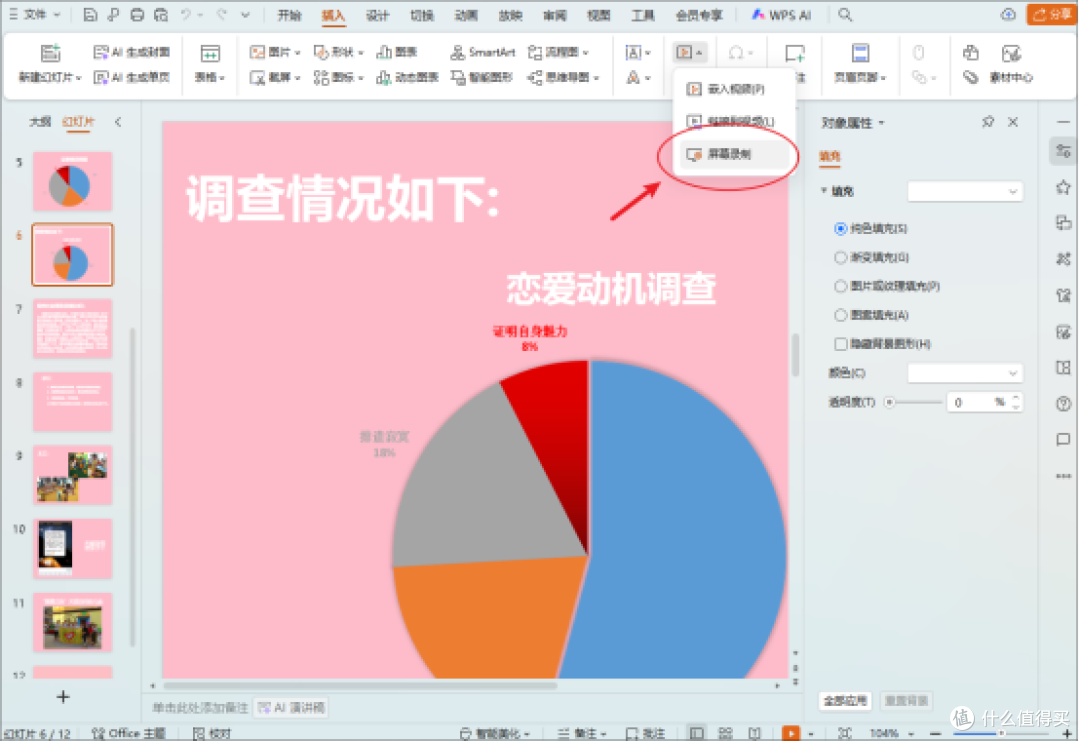
Task: Click the AI speech notes (AI 演讲稿) button
Action: coord(291,707)
